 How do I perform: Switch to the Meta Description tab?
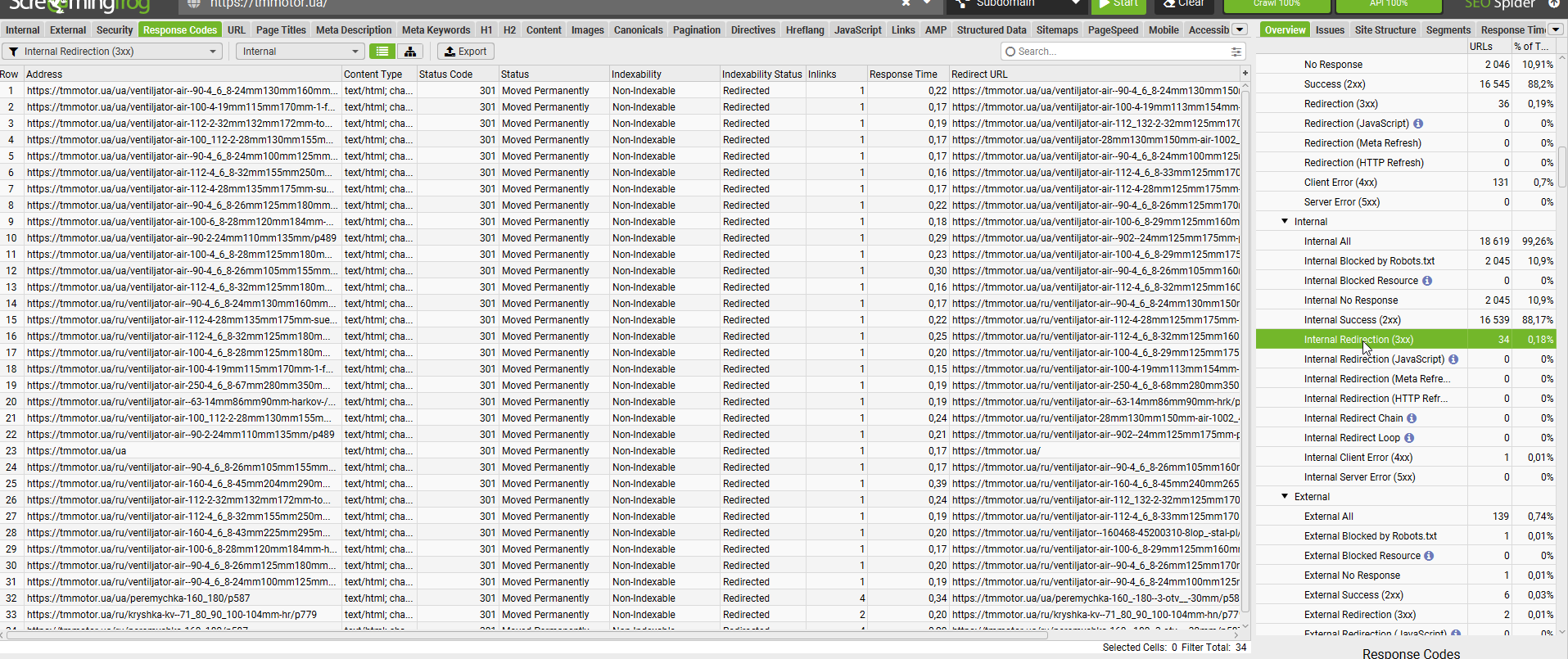(x=354, y=30)
